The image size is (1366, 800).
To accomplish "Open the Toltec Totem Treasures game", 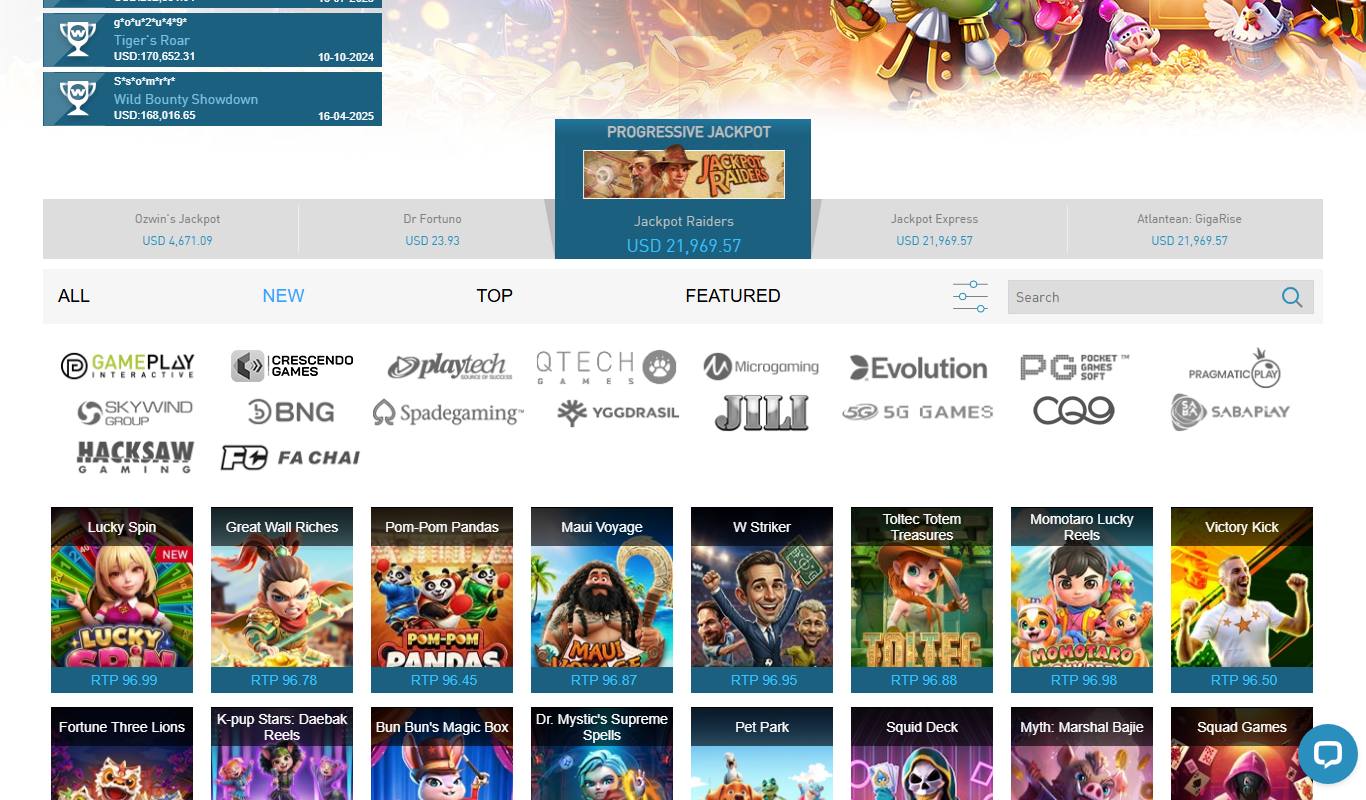I will (922, 600).
